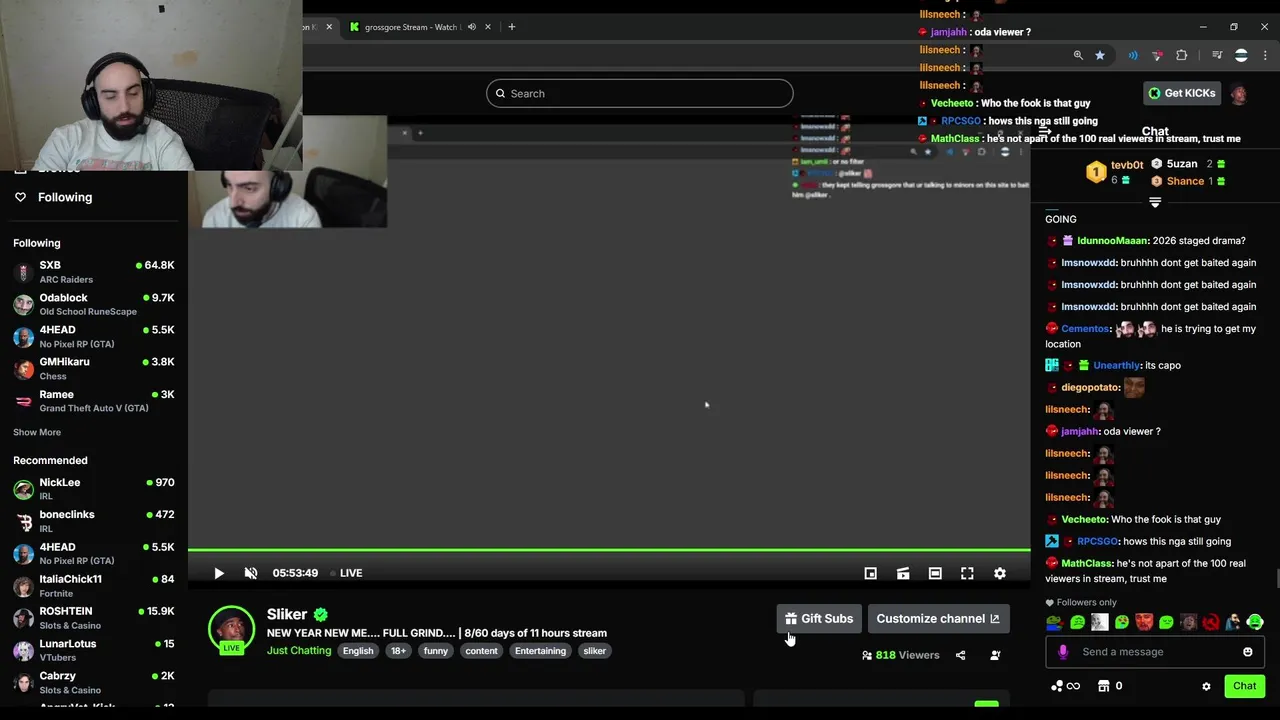Viewport: 1280px width, 720px height.
Task: Open browser extensions puzzle icon
Action: point(1182,55)
